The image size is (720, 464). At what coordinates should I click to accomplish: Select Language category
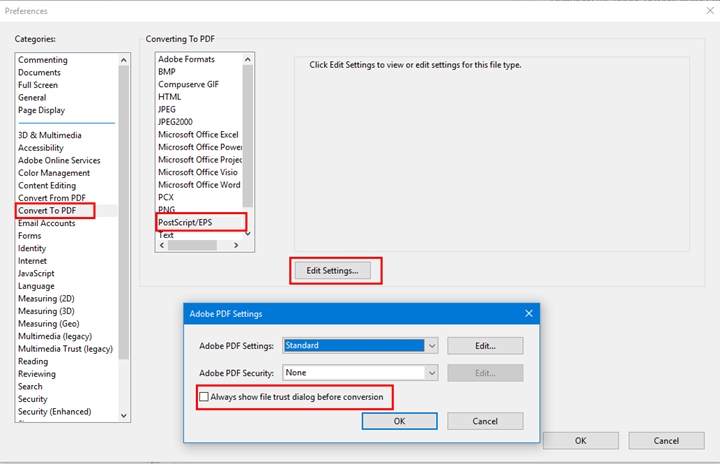(36, 286)
